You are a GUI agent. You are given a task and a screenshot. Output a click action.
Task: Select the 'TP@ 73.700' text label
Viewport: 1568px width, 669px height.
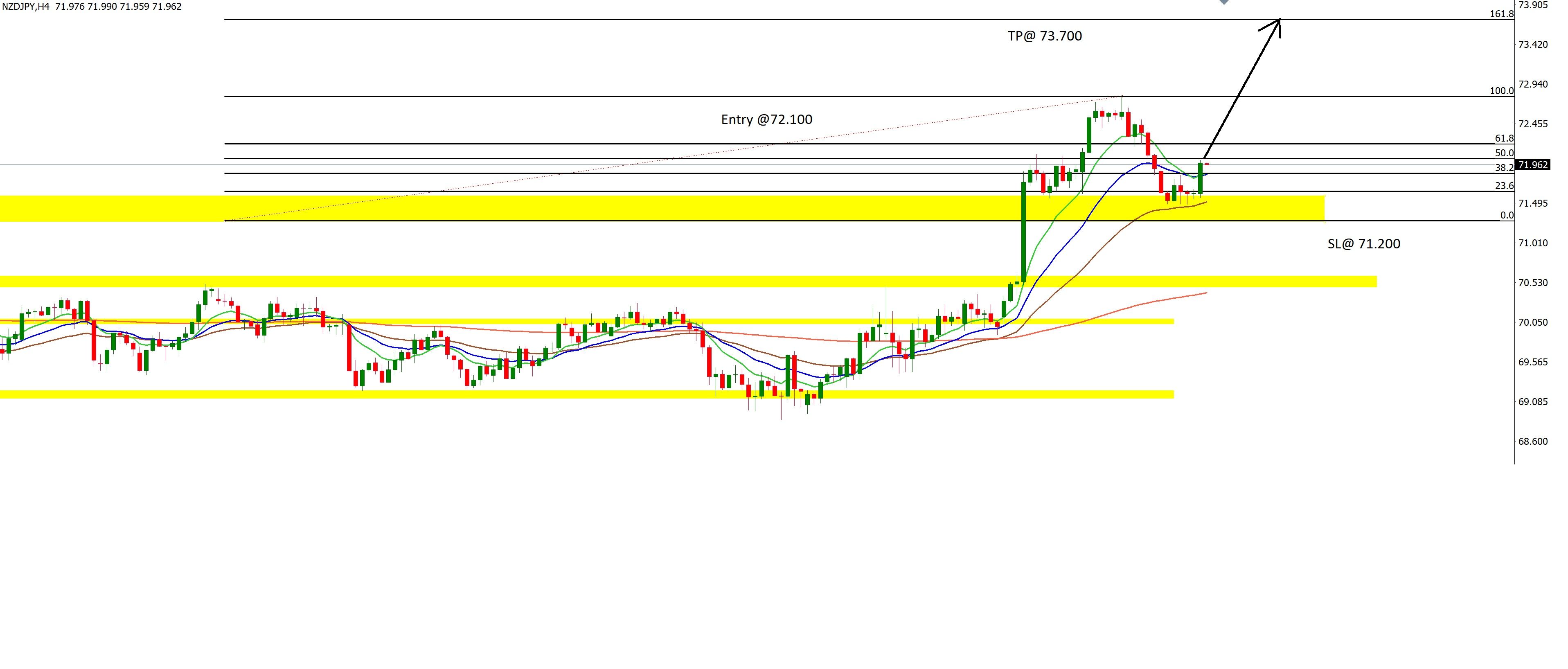point(1045,36)
